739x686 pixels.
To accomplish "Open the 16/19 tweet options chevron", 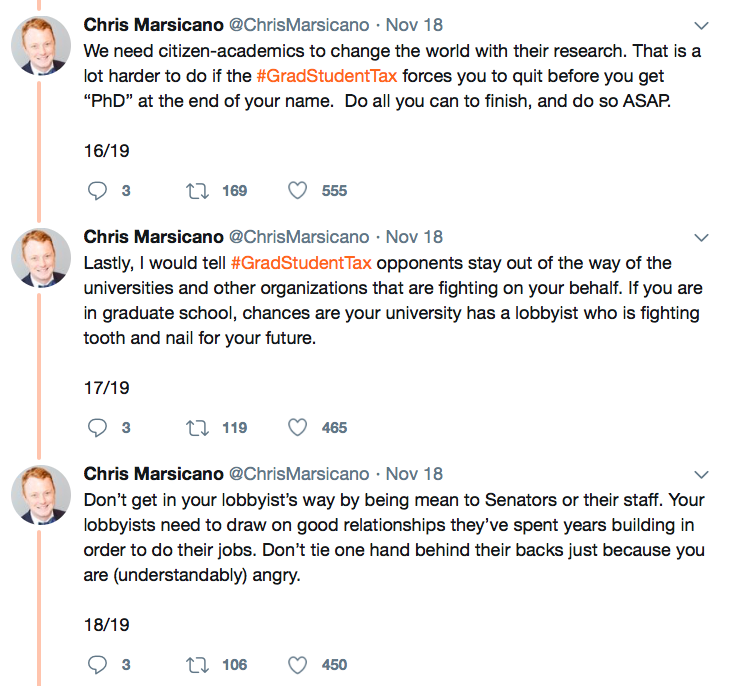I will point(701,24).
